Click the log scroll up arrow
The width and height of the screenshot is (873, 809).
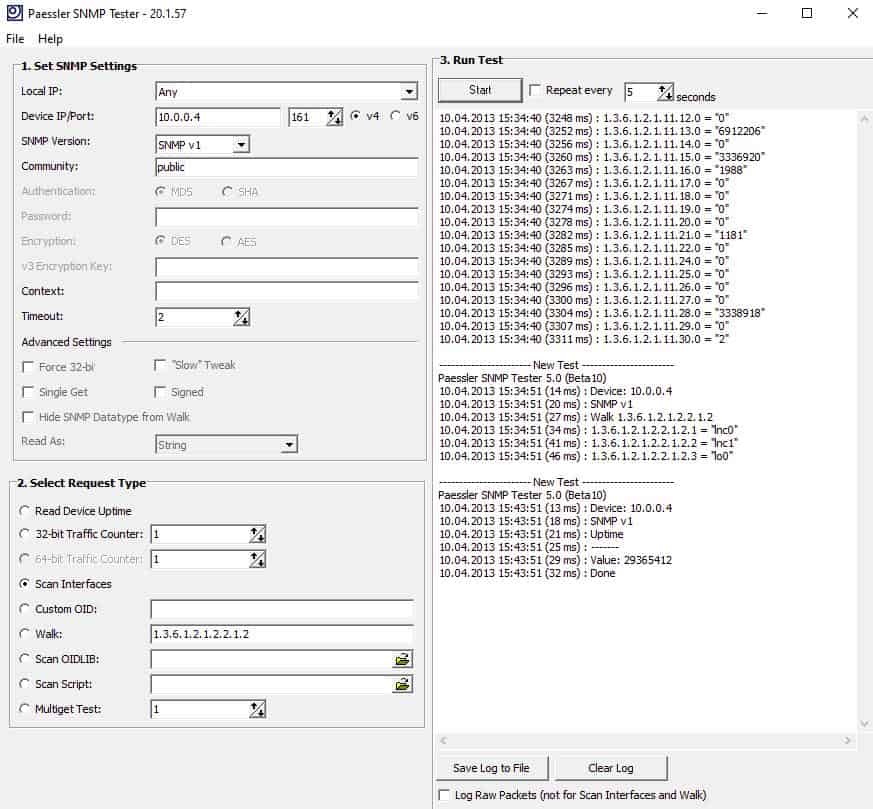coord(864,119)
